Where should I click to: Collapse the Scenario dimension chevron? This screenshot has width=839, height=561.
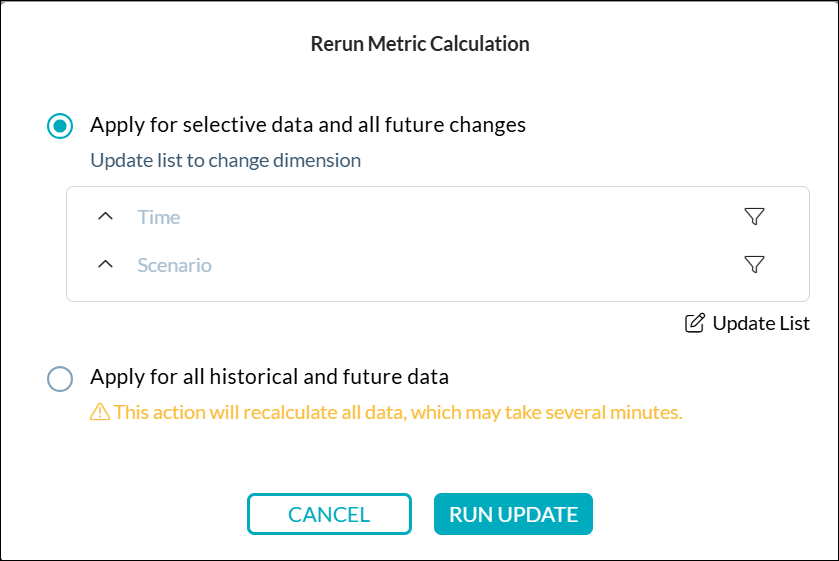[x=106, y=265]
